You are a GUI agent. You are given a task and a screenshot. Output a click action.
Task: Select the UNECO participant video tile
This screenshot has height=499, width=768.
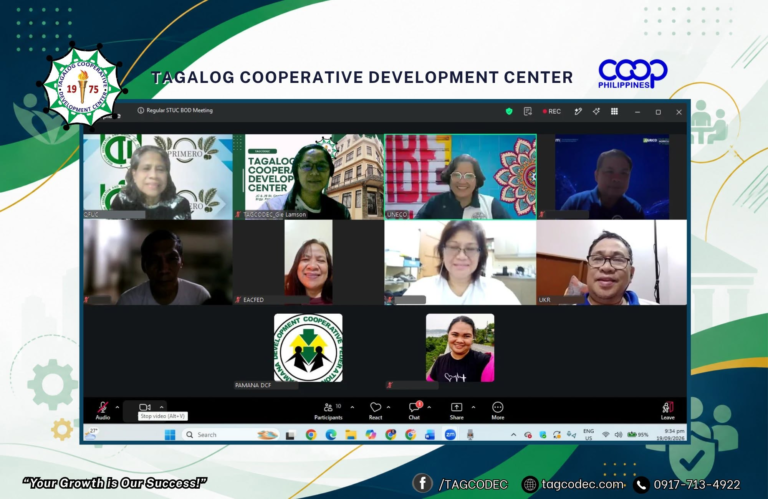pos(460,176)
